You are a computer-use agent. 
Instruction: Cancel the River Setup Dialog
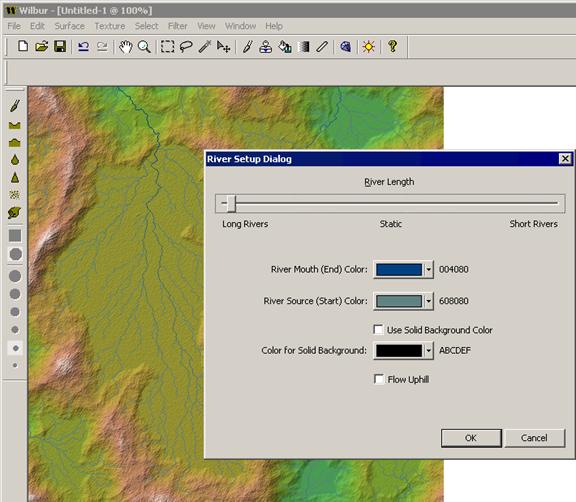(534, 438)
